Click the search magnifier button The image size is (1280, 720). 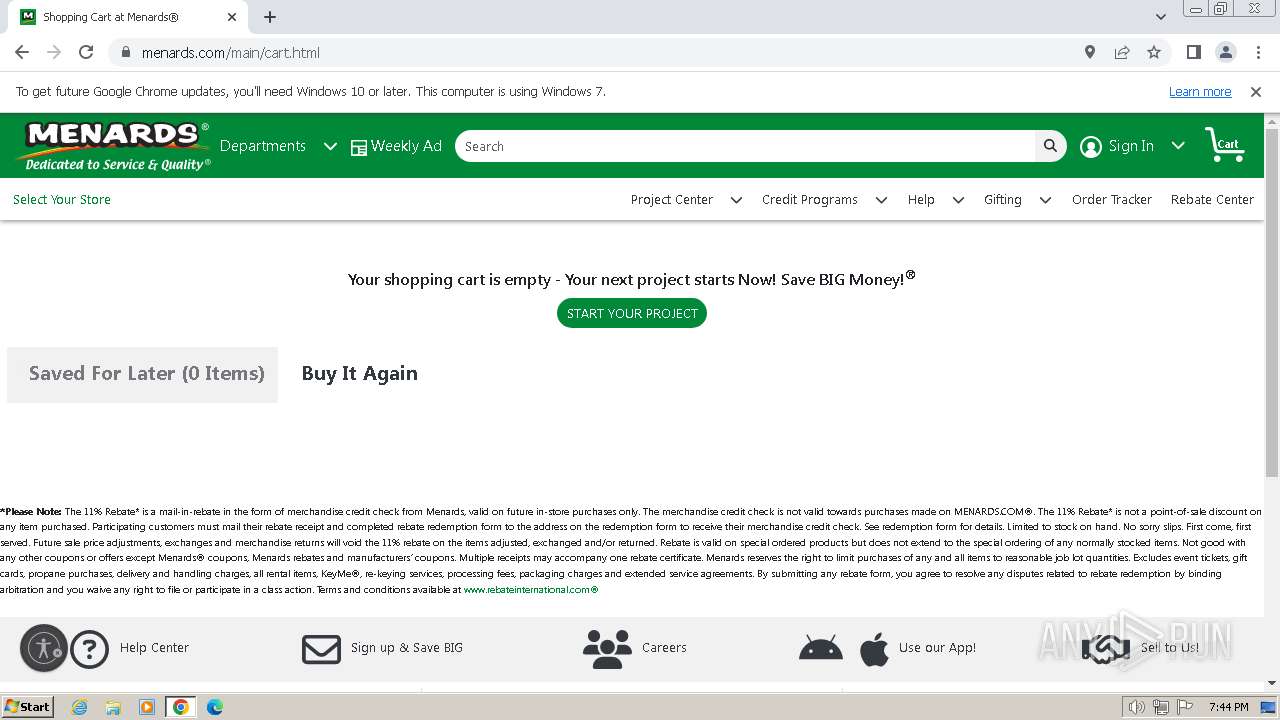tap(1050, 146)
